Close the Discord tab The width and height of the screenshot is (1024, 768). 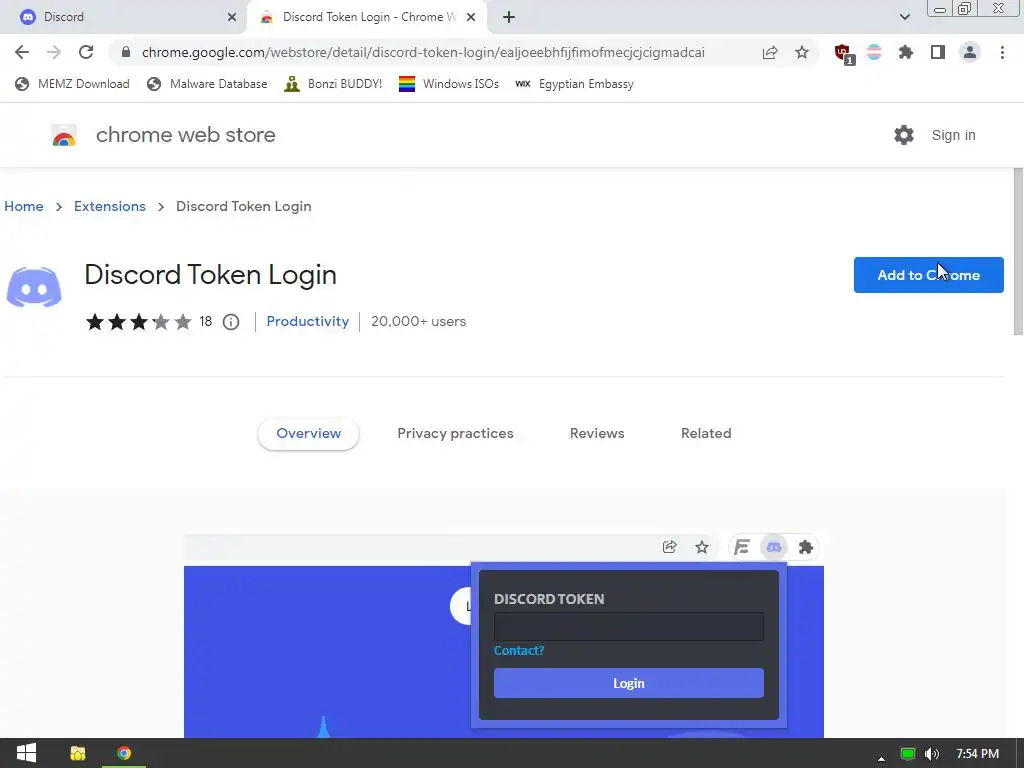coord(232,17)
